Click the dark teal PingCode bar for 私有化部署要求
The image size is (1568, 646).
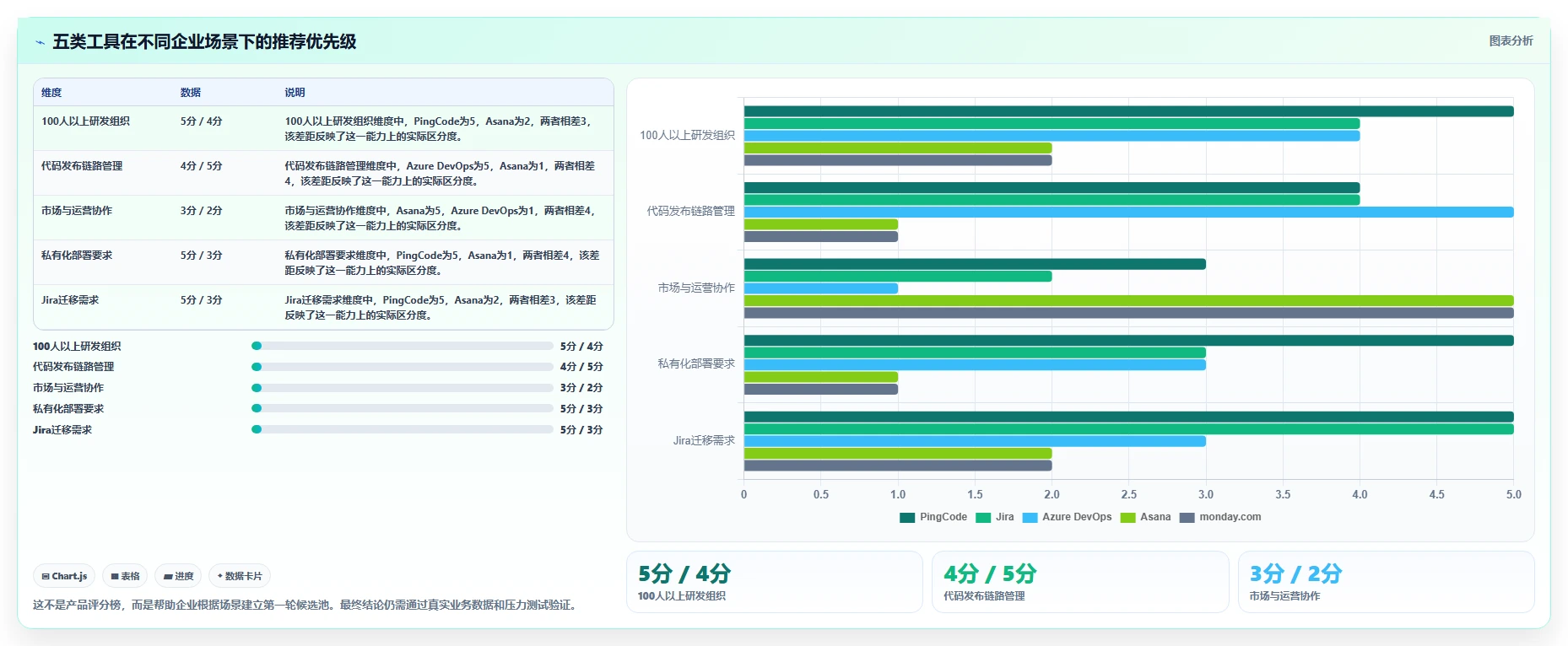(1128, 341)
